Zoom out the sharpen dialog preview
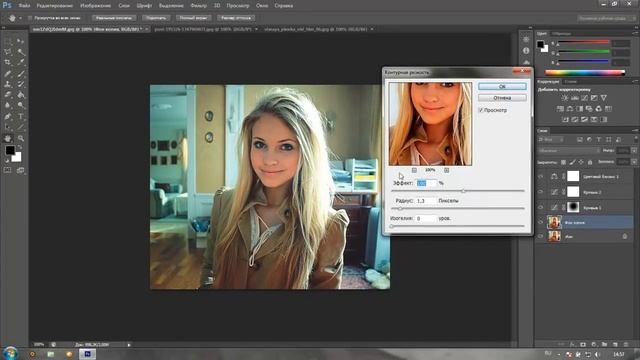The height and width of the screenshot is (360, 640). (x=414, y=170)
